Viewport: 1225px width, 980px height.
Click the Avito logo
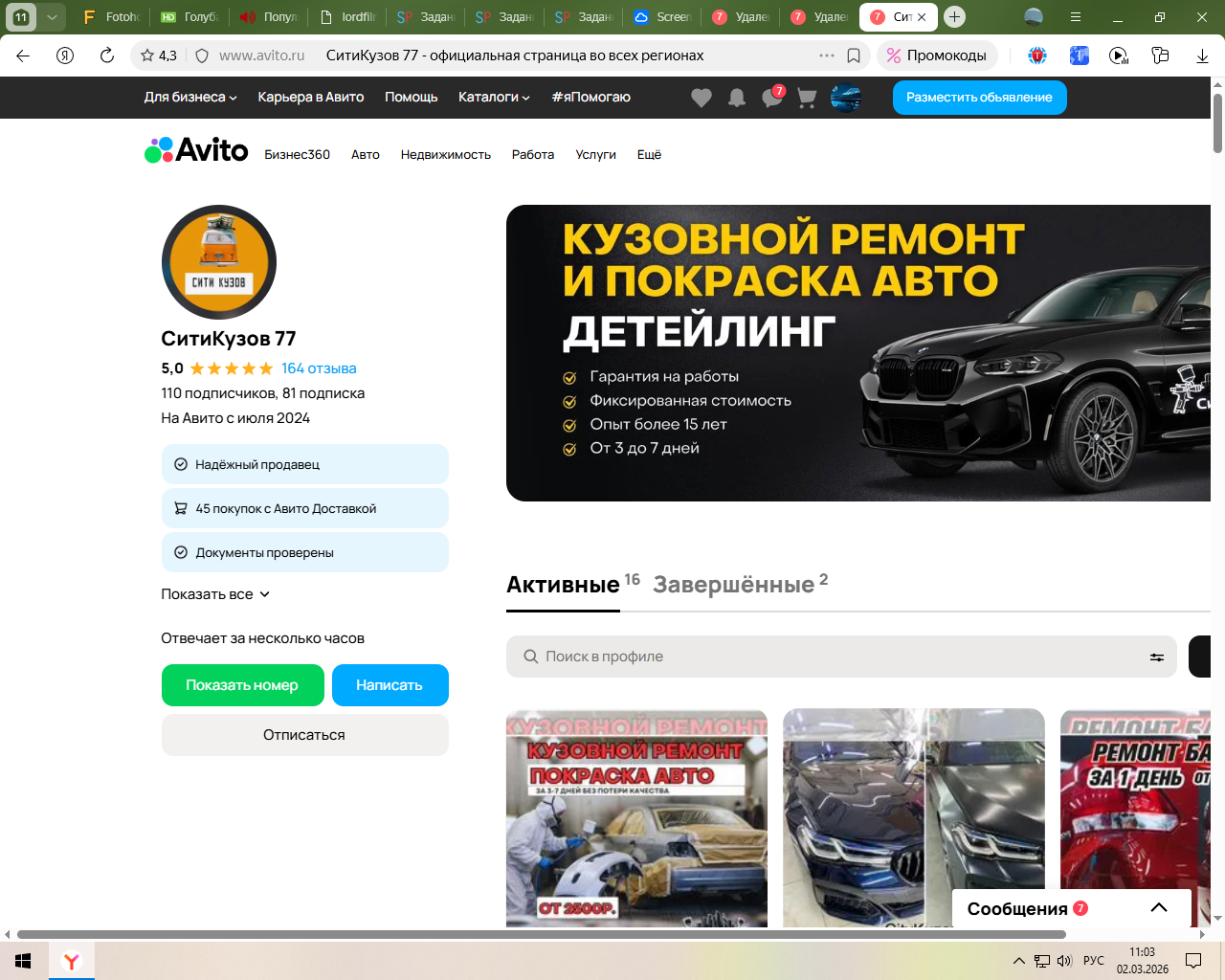point(196,150)
